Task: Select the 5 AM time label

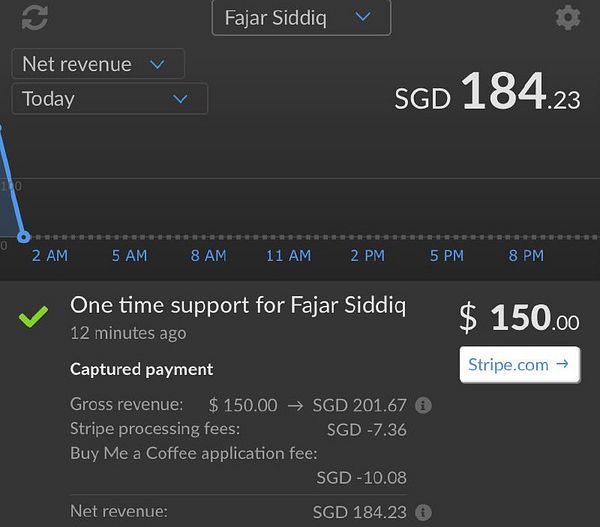Action: coord(129,256)
